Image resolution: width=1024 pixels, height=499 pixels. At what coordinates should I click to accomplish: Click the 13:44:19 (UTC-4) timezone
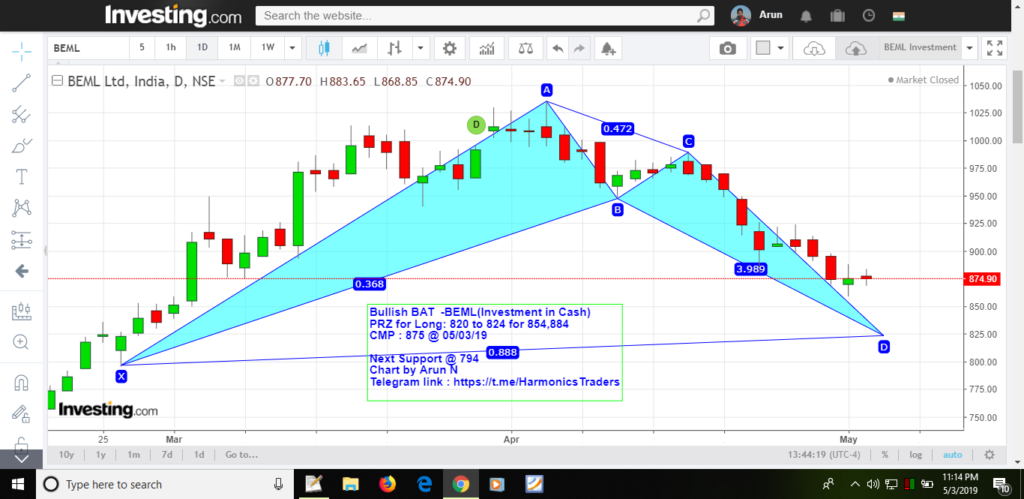click(x=824, y=455)
